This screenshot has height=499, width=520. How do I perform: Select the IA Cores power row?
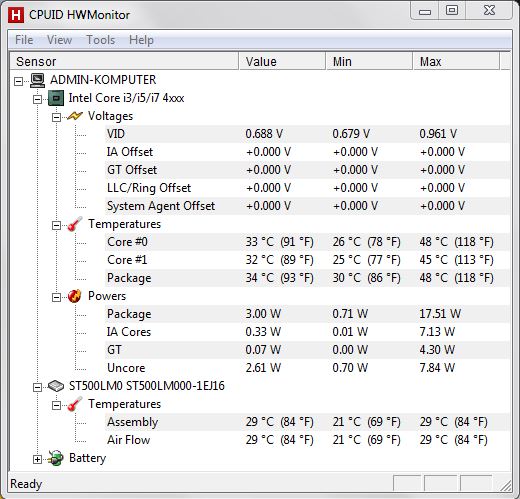[307, 332]
